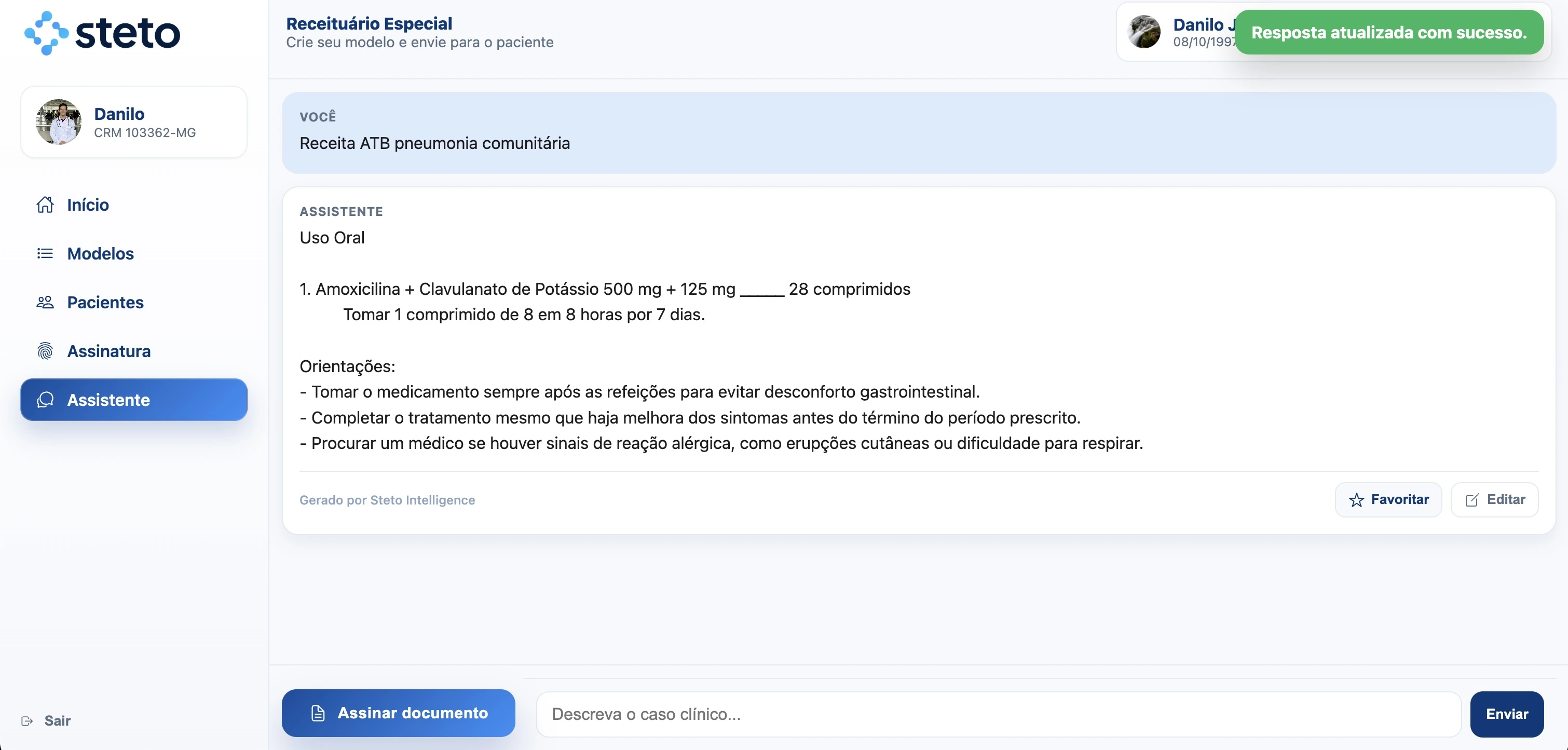Click the document icon in Assinar documento

click(318, 713)
